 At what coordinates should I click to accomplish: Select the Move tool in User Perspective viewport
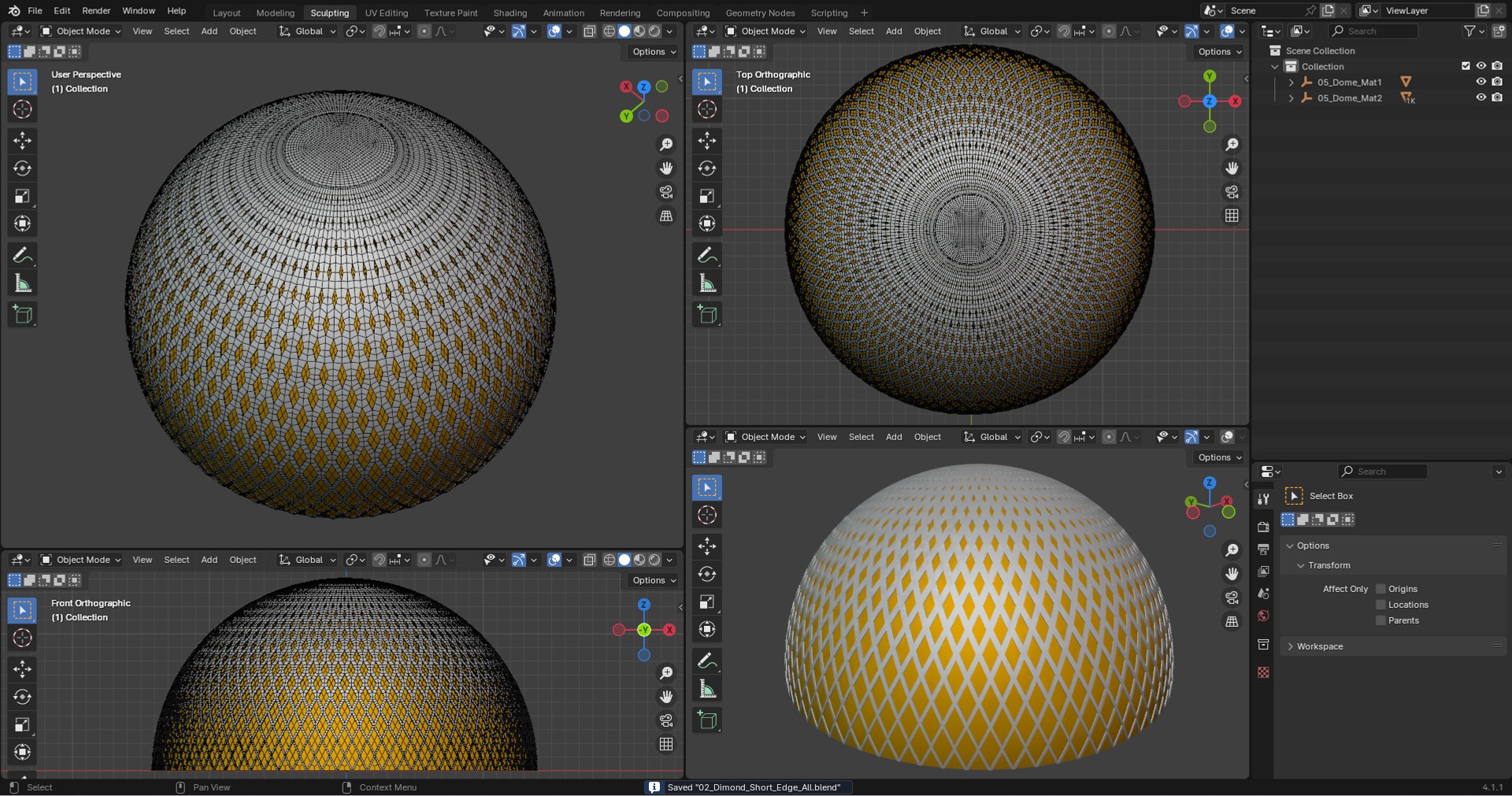tap(22, 141)
